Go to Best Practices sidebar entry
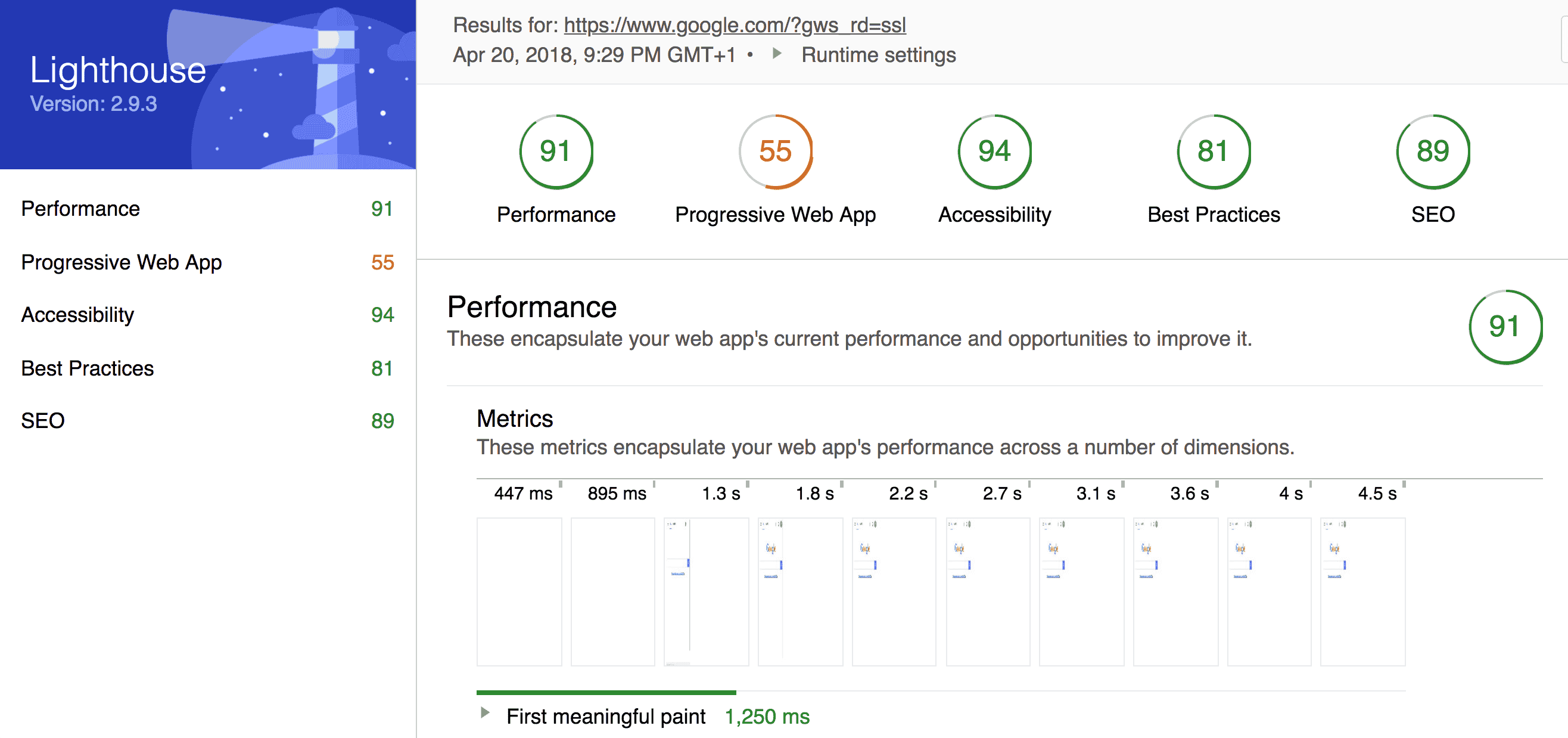The height and width of the screenshot is (738, 1568). (207, 368)
